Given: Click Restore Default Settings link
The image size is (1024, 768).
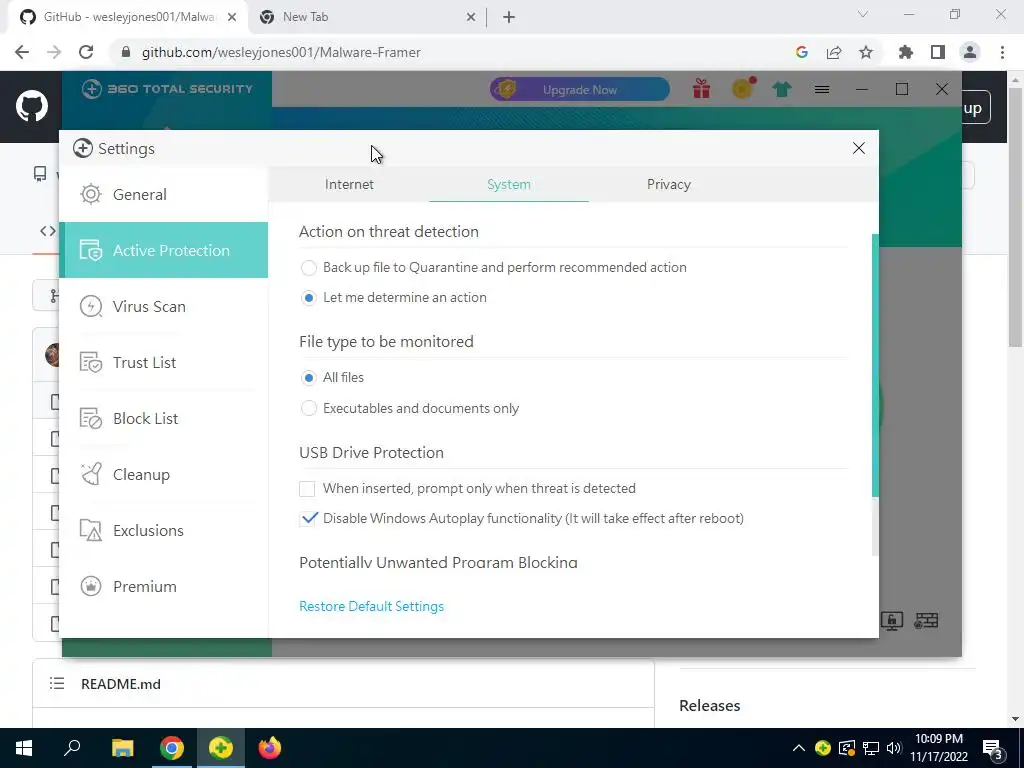Looking at the screenshot, I should (x=372, y=606).
